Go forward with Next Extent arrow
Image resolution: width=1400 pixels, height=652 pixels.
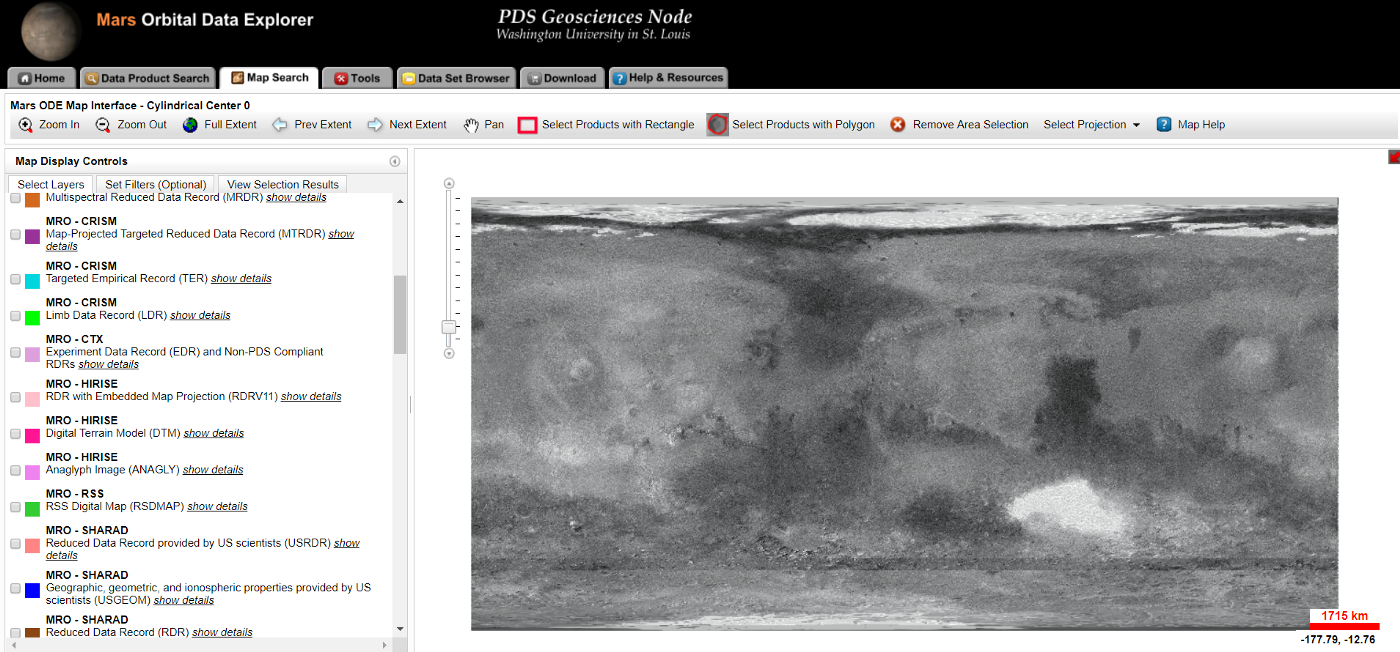click(x=375, y=125)
